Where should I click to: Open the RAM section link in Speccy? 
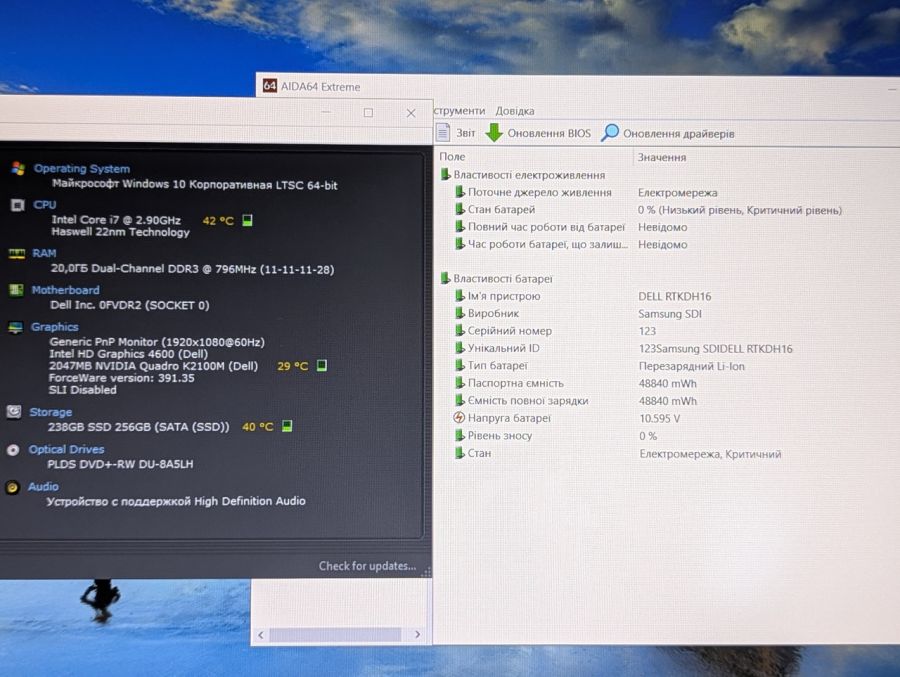tap(44, 253)
